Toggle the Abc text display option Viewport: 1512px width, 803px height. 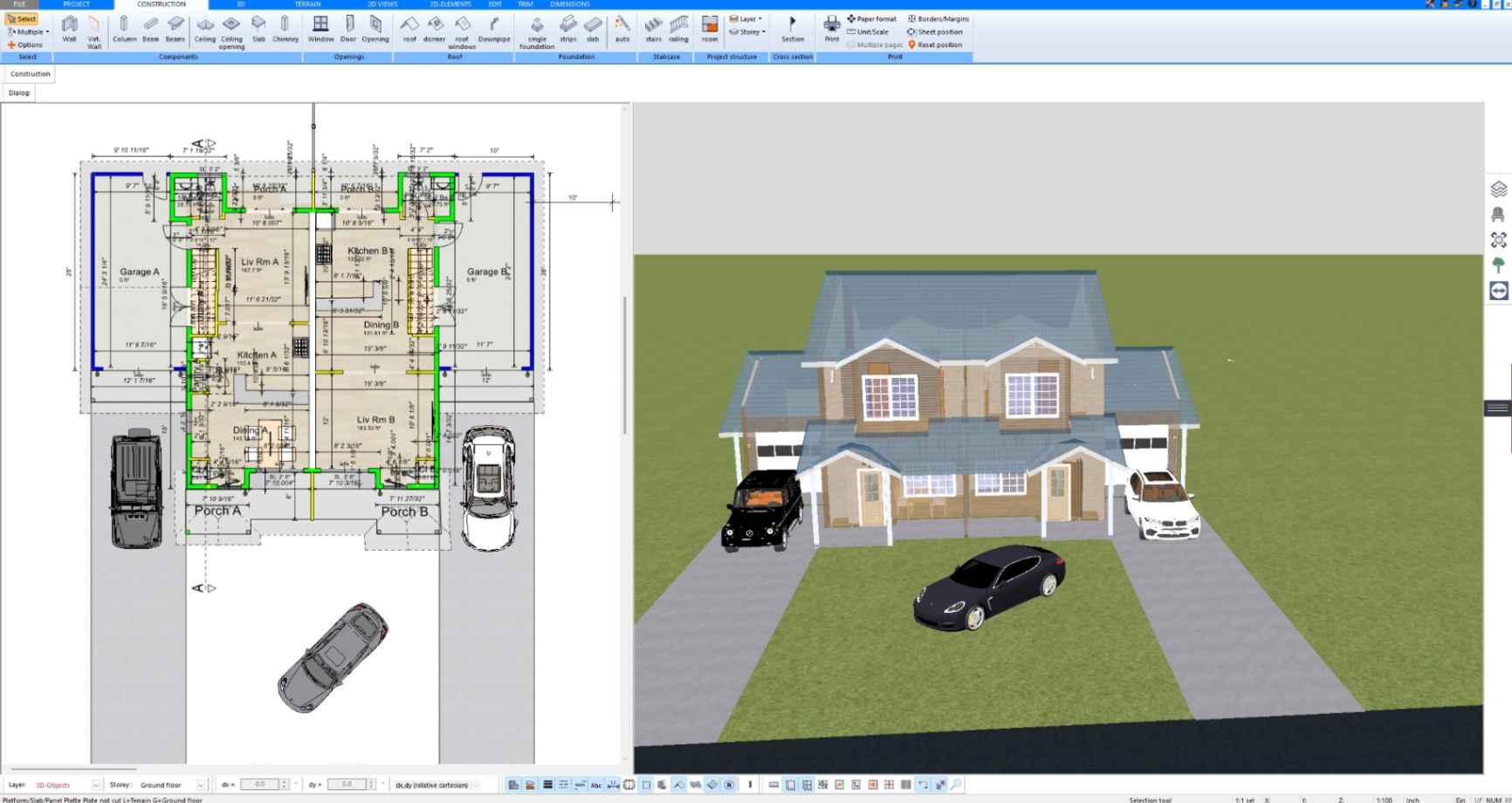[596, 785]
